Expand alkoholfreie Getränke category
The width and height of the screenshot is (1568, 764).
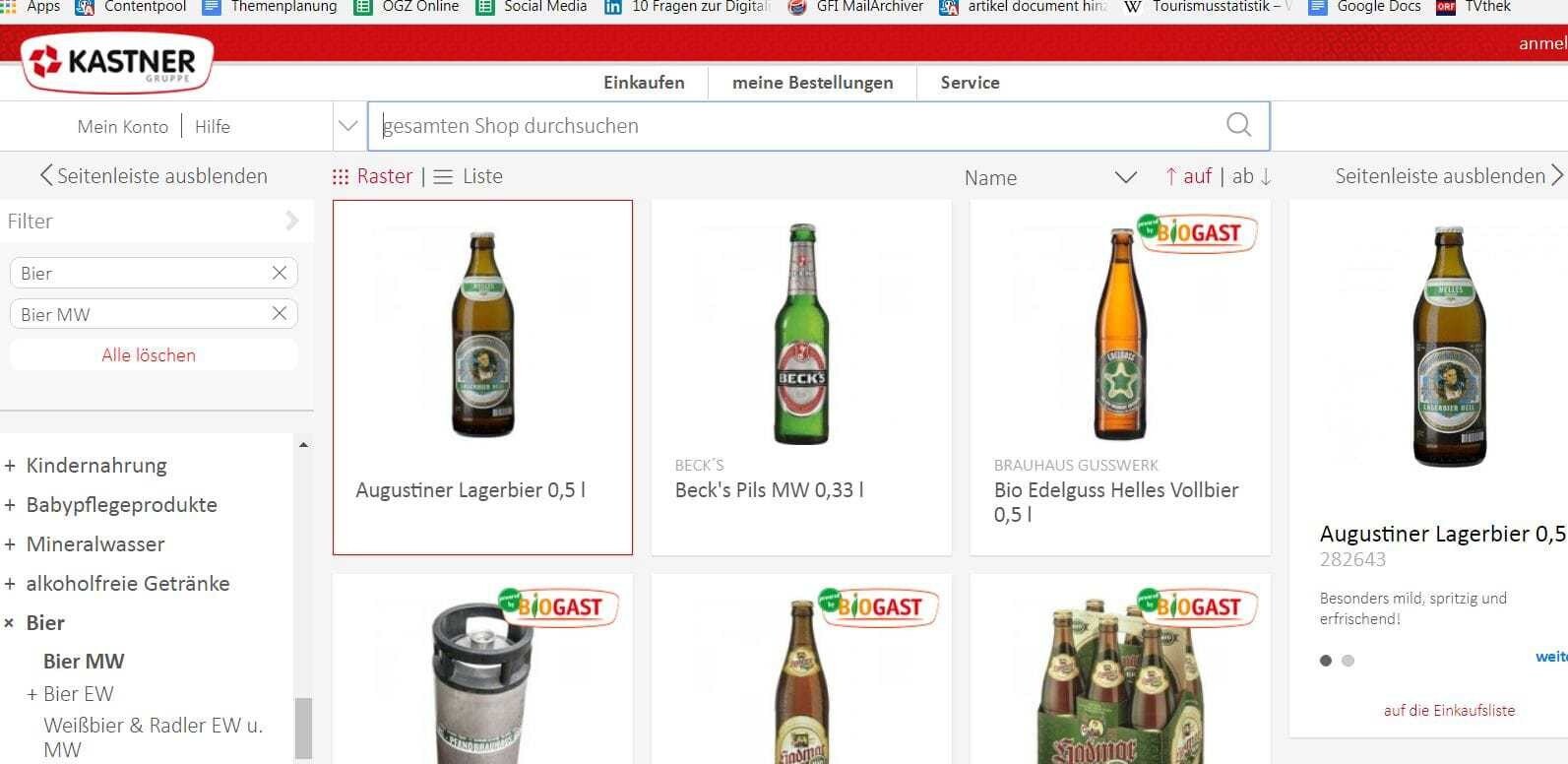tap(10, 584)
